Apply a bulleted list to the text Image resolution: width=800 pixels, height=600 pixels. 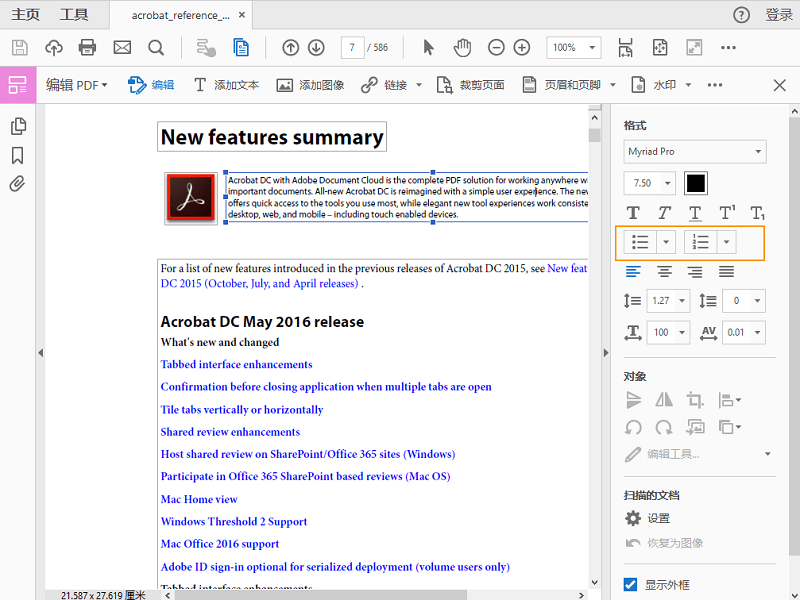click(x=639, y=242)
